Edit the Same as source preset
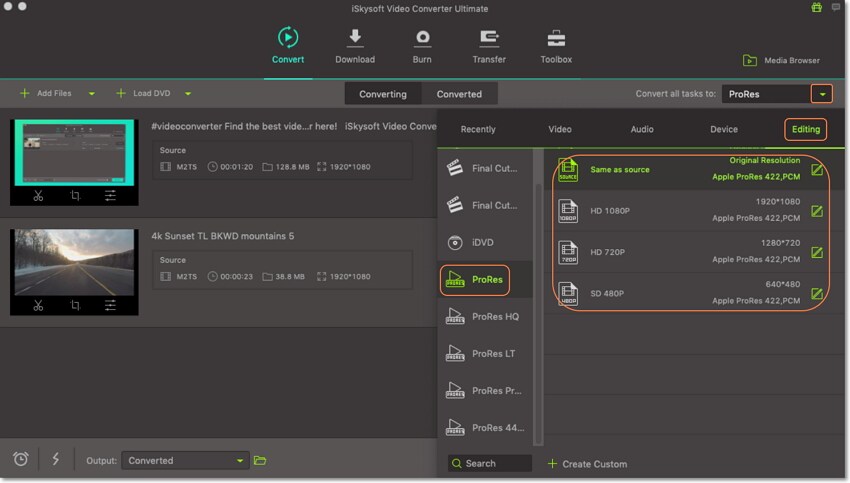850x483 pixels. pos(817,170)
